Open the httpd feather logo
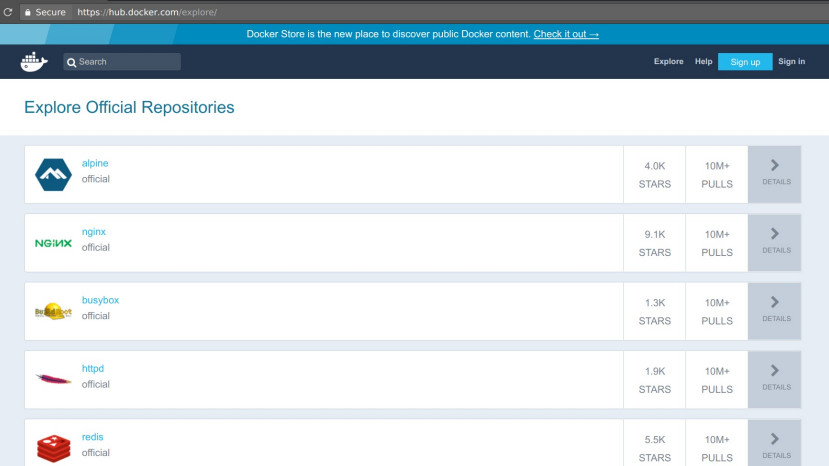829x466 pixels. pyautogui.click(x=53, y=379)
